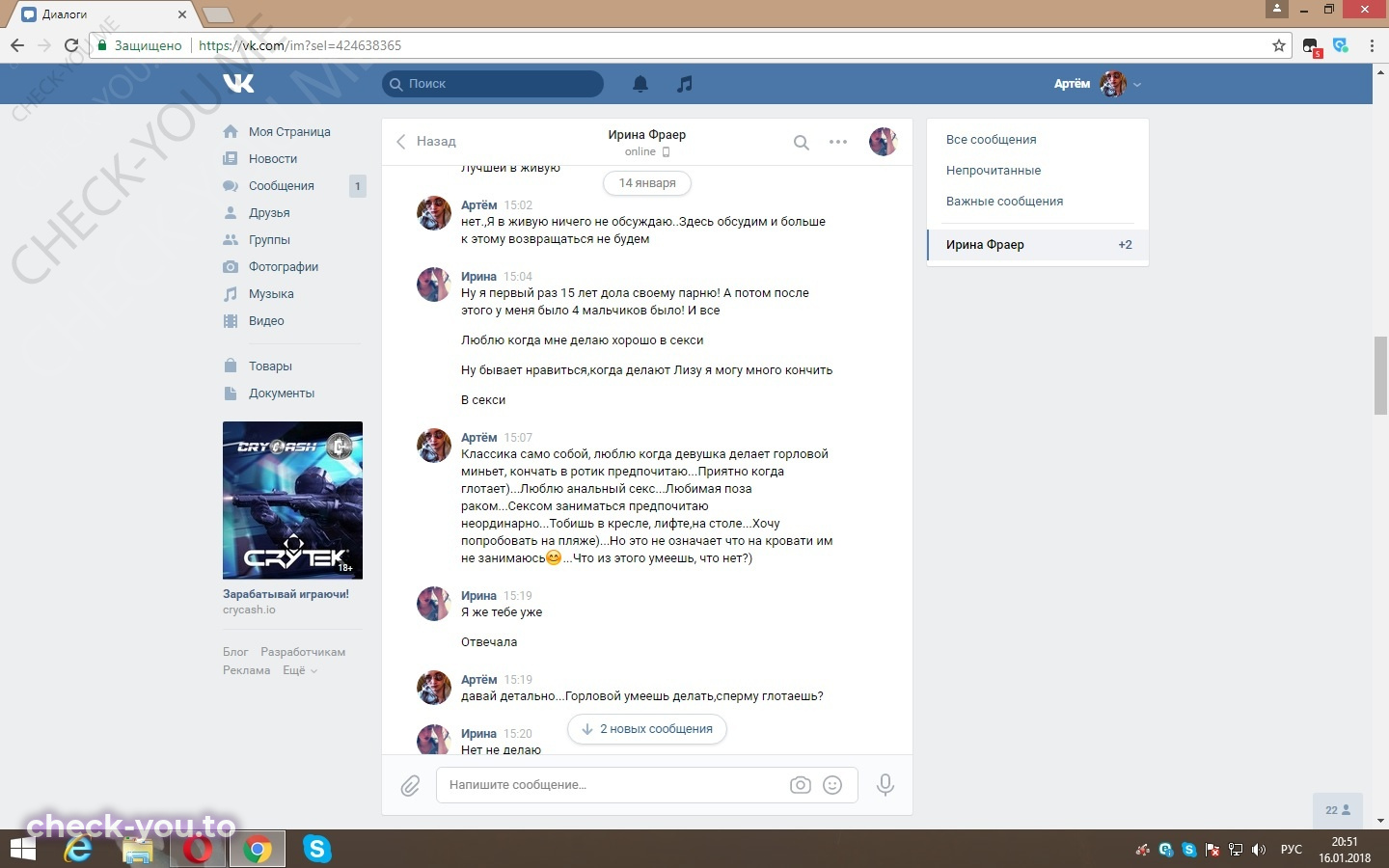Viewport: 1389px width, 868px height.
Task: Select the Важные сообщения filter
Action: click(x=1005, y=202)
